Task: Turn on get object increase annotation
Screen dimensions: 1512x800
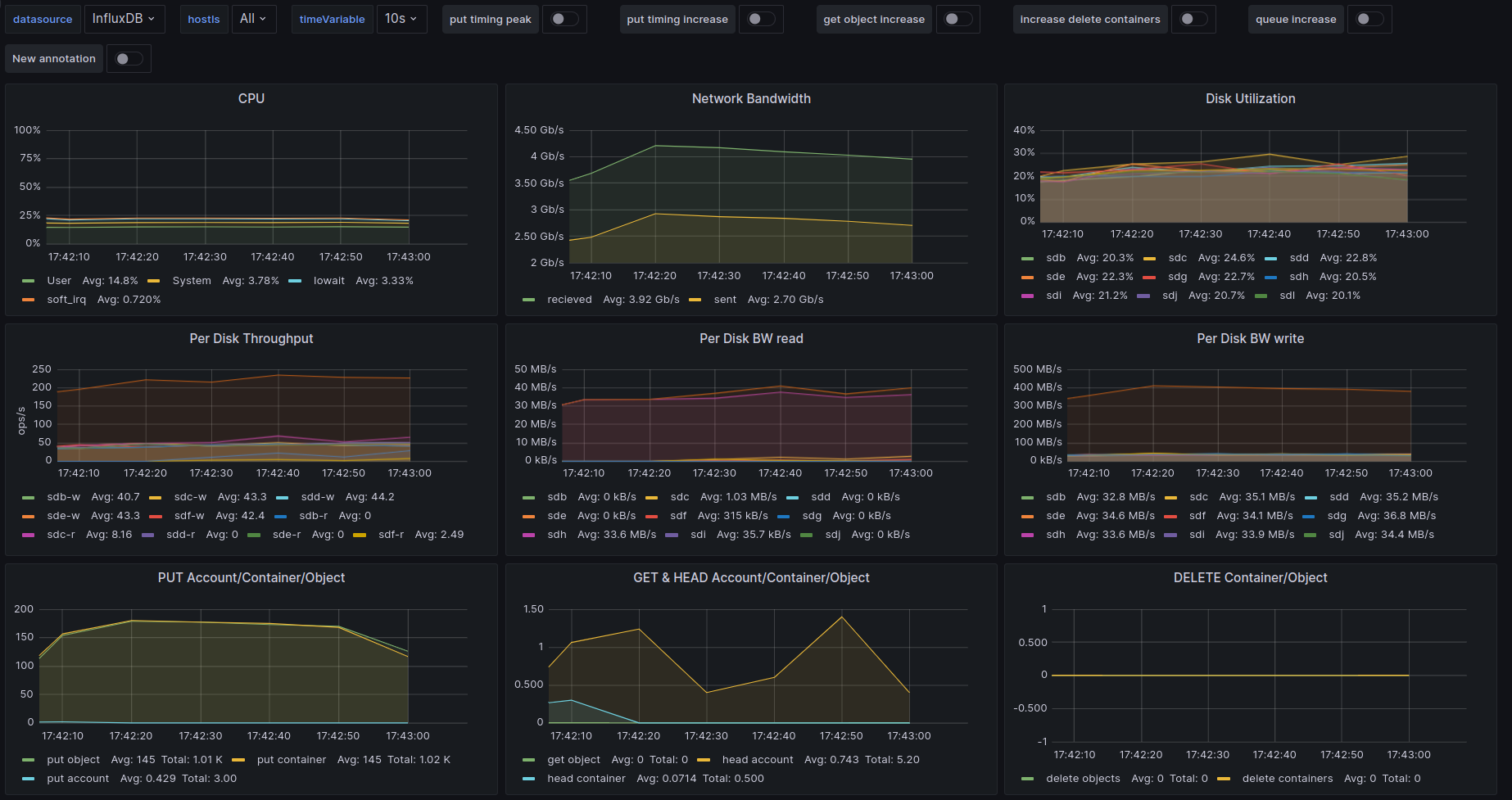Action: click(957, 19)
